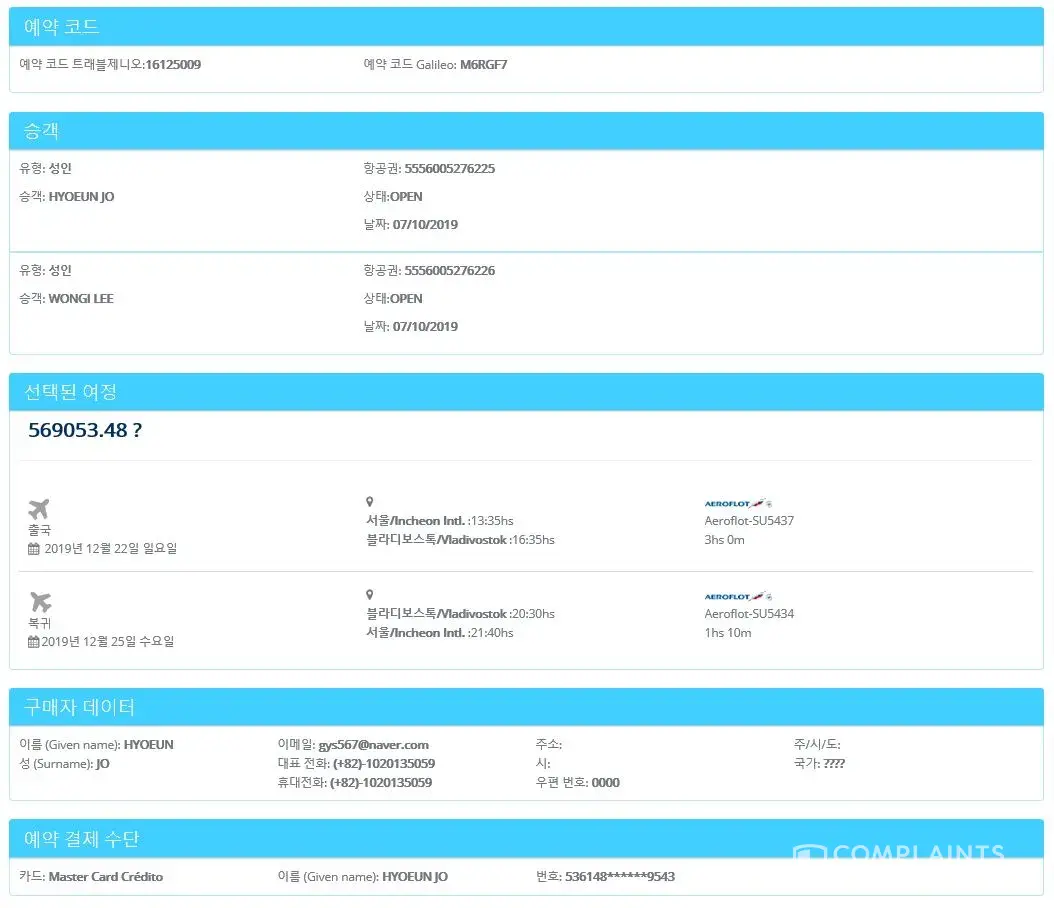The width and height of the screenshot is (1054, 908).
Task: Open the gys567@naver.com email address
Action: (x=373, y=745)
